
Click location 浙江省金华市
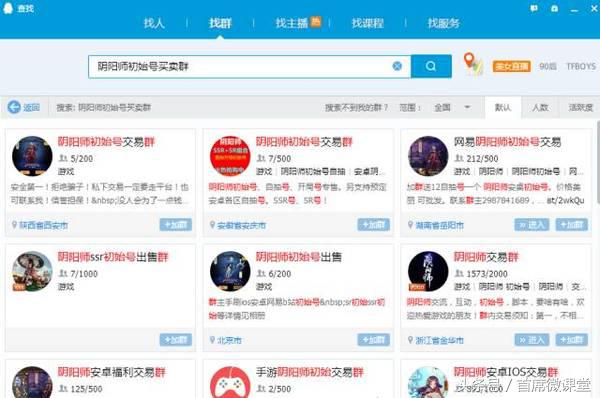439,340
